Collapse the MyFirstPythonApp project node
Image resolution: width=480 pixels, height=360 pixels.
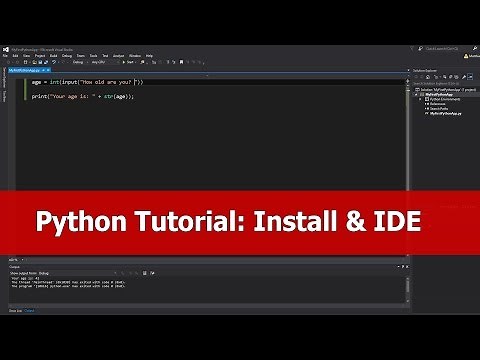tap(416, 95)
